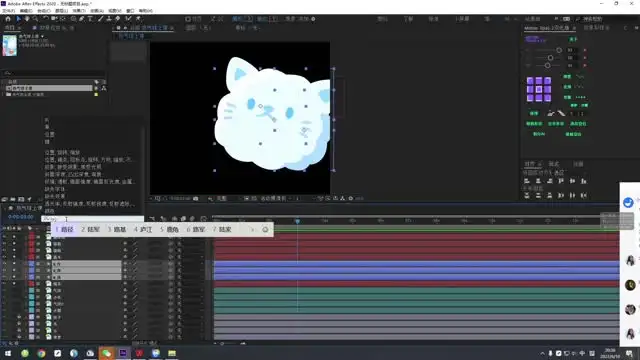640x360 pixels.
Task: Click the emoji icon in IME candidate bar
Action: [x=265, y=230]
